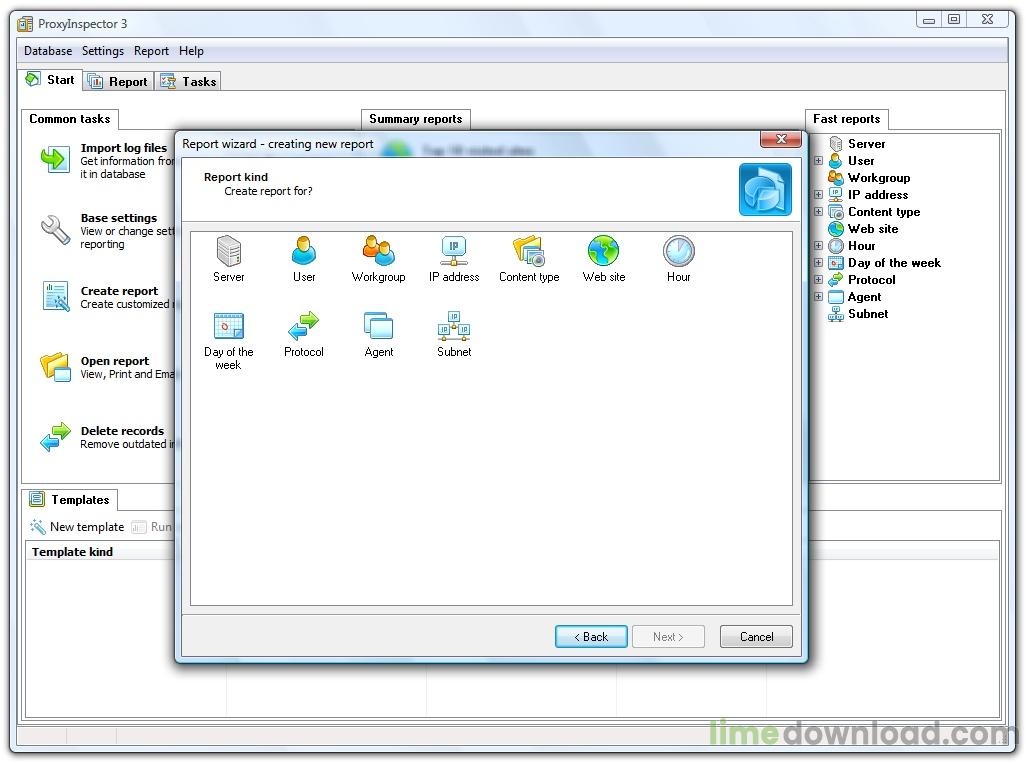This screenshot has width=1027, height=764.
Task: Select Hour in Fast reports tree
Action: pos(861,246)
